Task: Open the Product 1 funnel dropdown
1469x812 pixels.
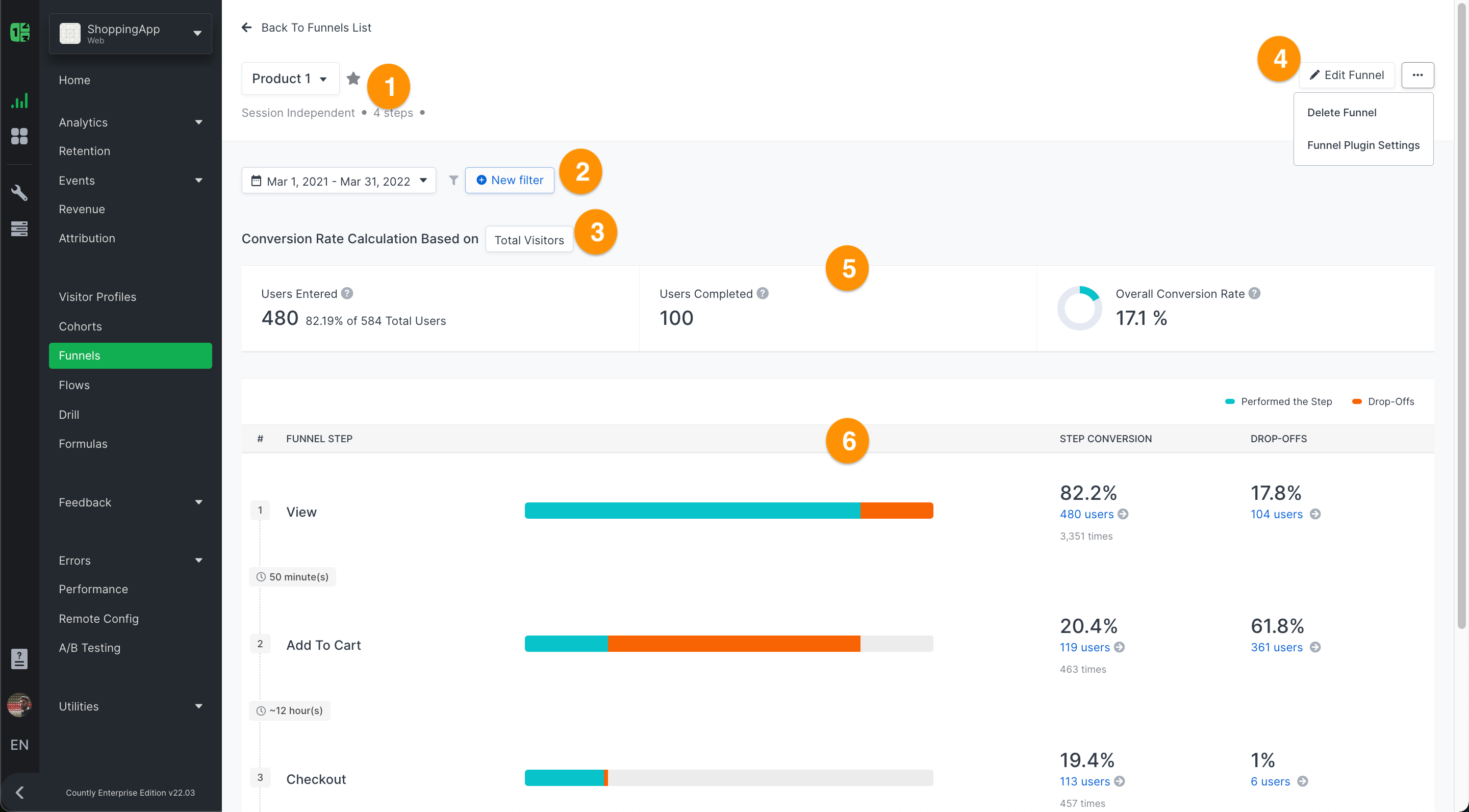Action: [290, 79]
